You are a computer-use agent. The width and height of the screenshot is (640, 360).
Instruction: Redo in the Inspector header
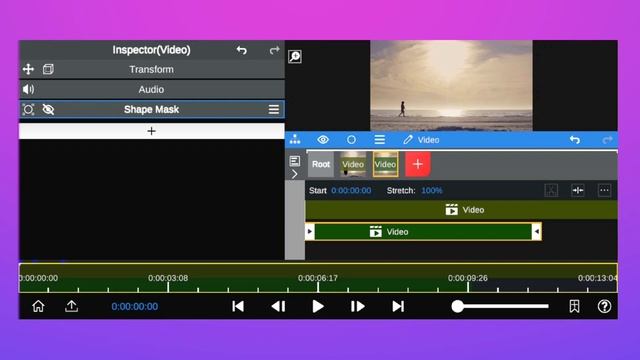pos(274,50)
